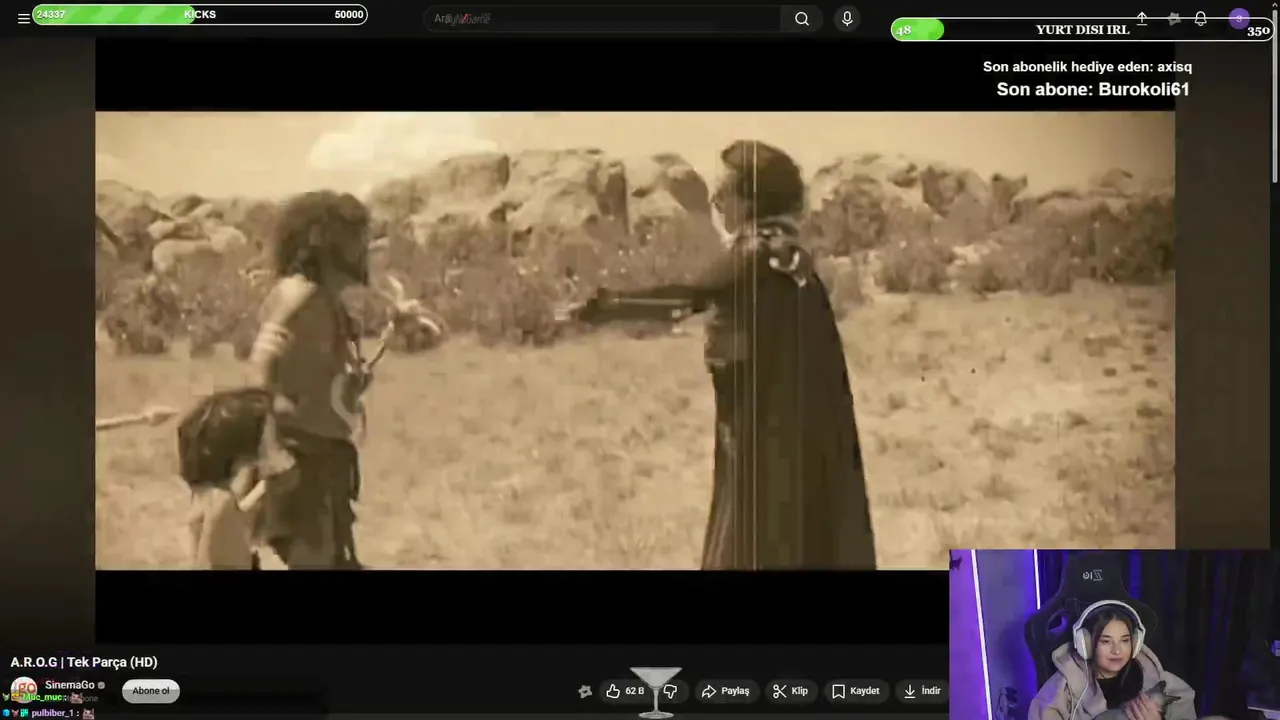Viewport: 1280px width, 720px height.
Task: Like the video with thumbs up
Action: click(x=625, y=691)
